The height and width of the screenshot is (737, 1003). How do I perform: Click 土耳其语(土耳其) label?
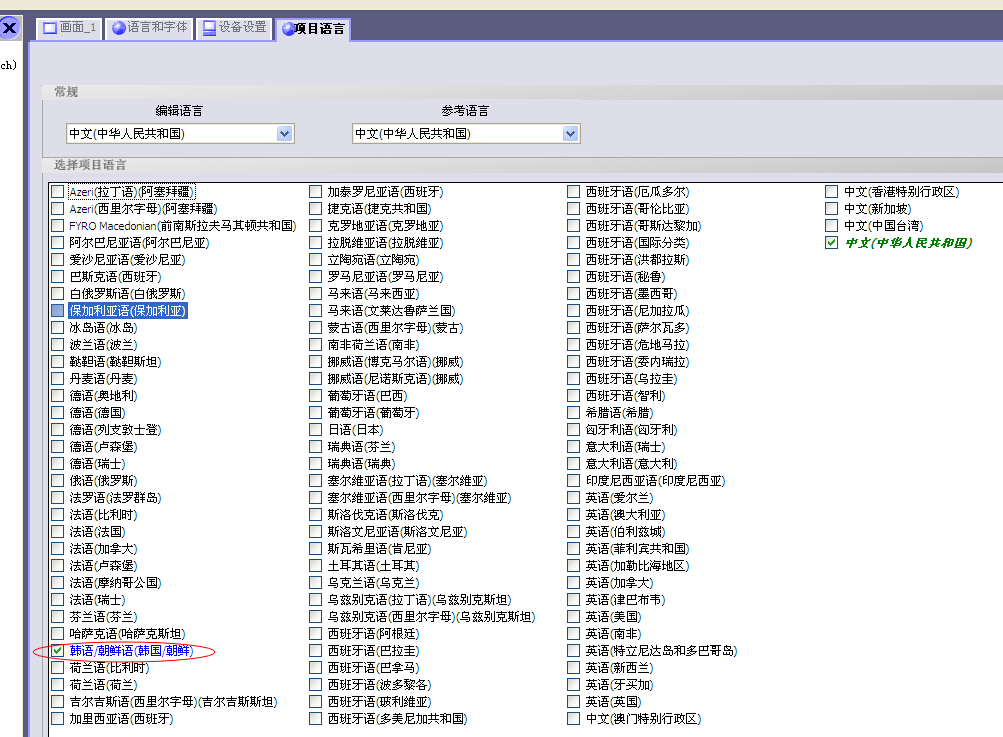[x=374, y=566]
